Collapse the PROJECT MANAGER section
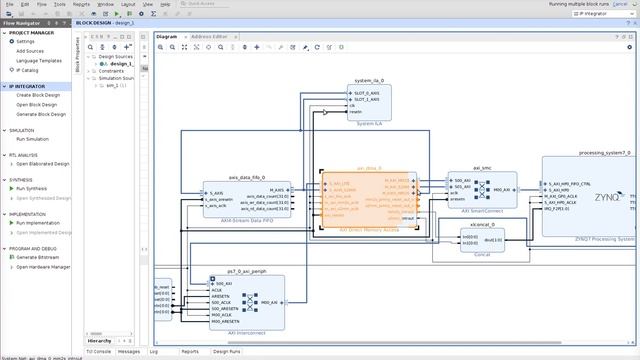 [x=5, y=33]
